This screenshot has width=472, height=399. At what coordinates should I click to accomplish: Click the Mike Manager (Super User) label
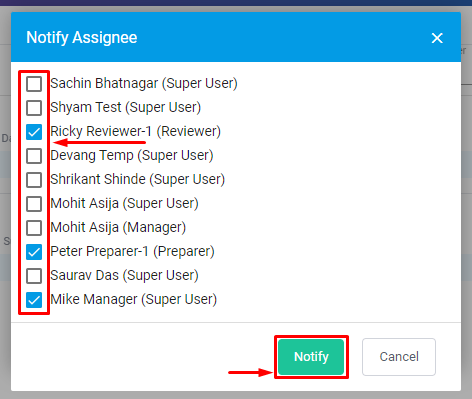coord(134,299)
